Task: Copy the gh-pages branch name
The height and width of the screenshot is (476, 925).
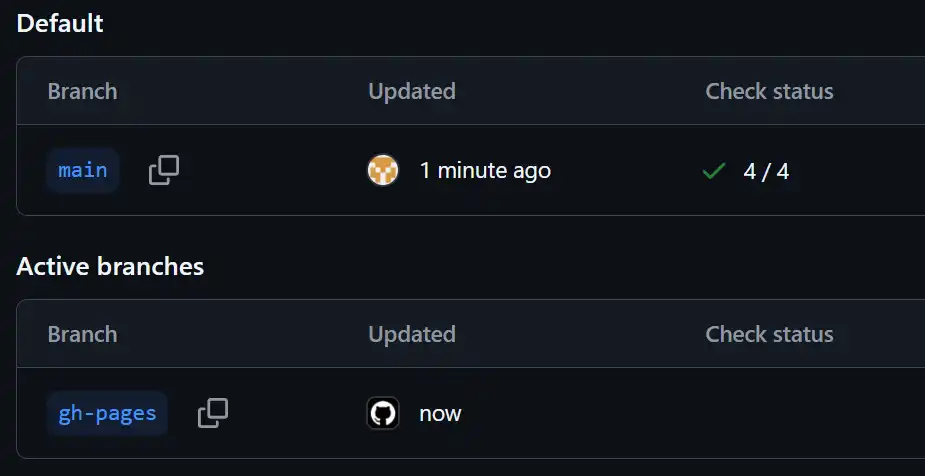Action: point(213,413)
